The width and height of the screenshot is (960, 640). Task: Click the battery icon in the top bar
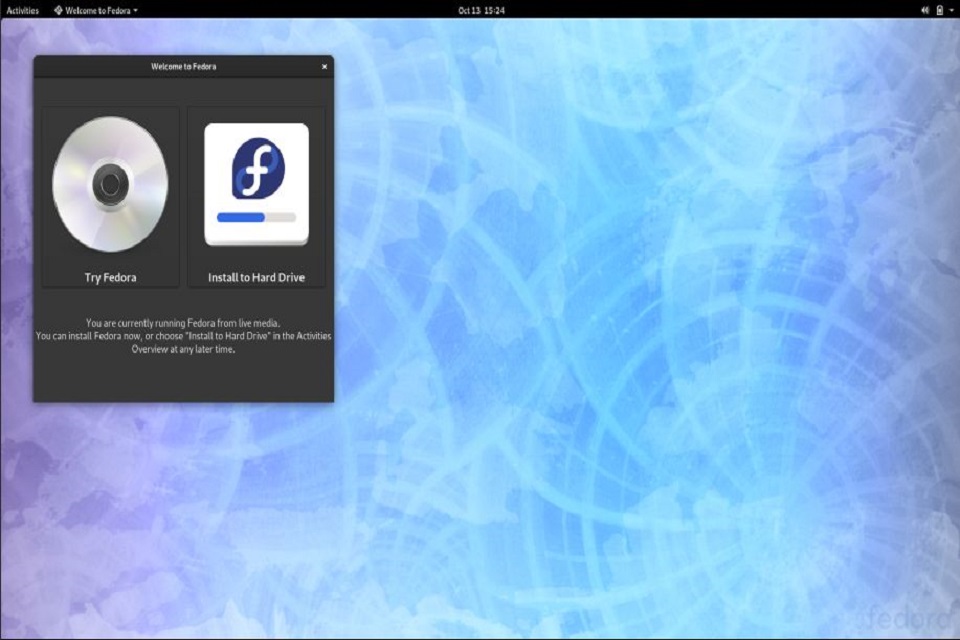(x=938, y=10)
